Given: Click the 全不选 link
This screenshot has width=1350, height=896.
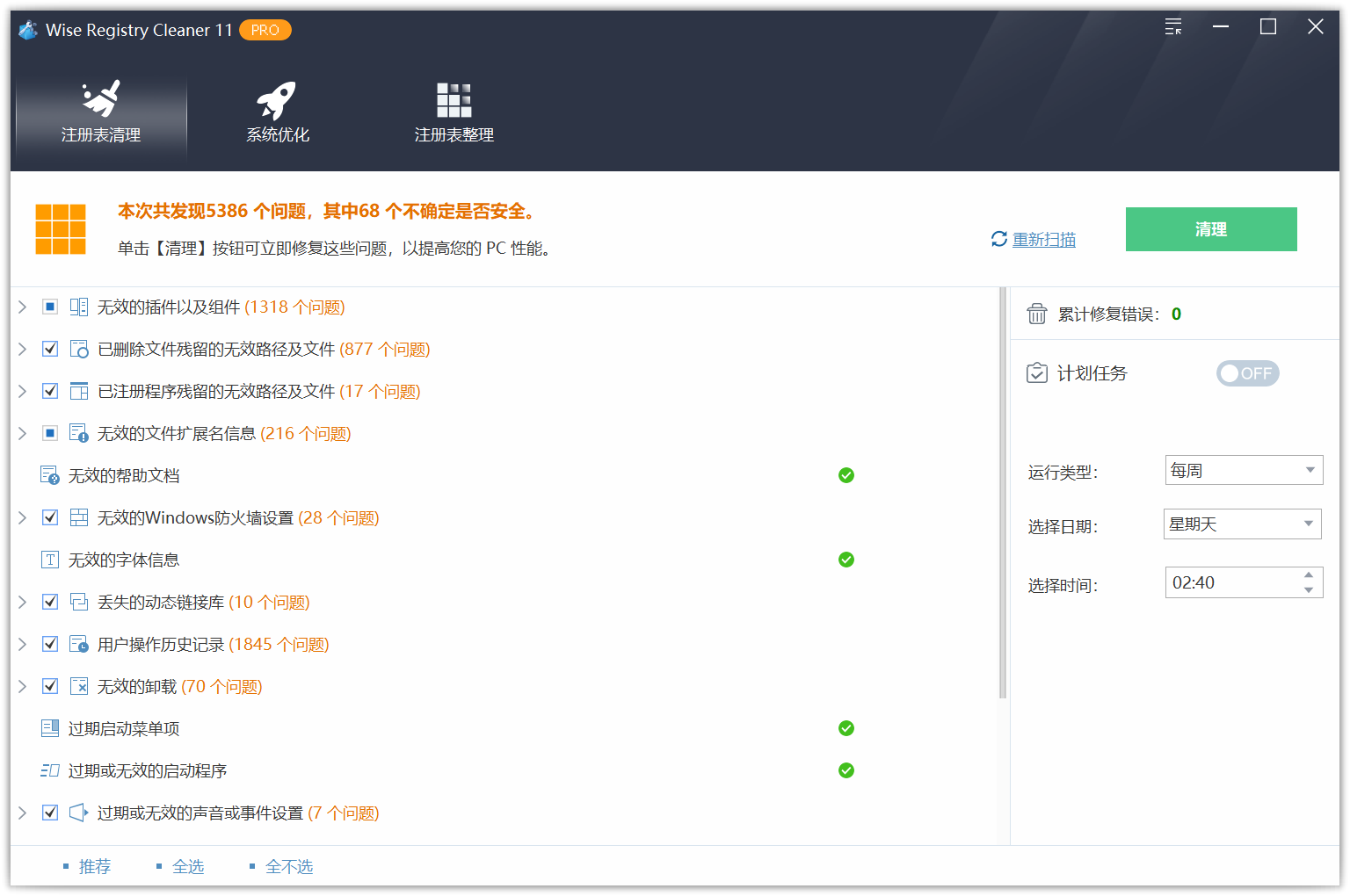Looking at the screenshot, I should tap(289, 866).
